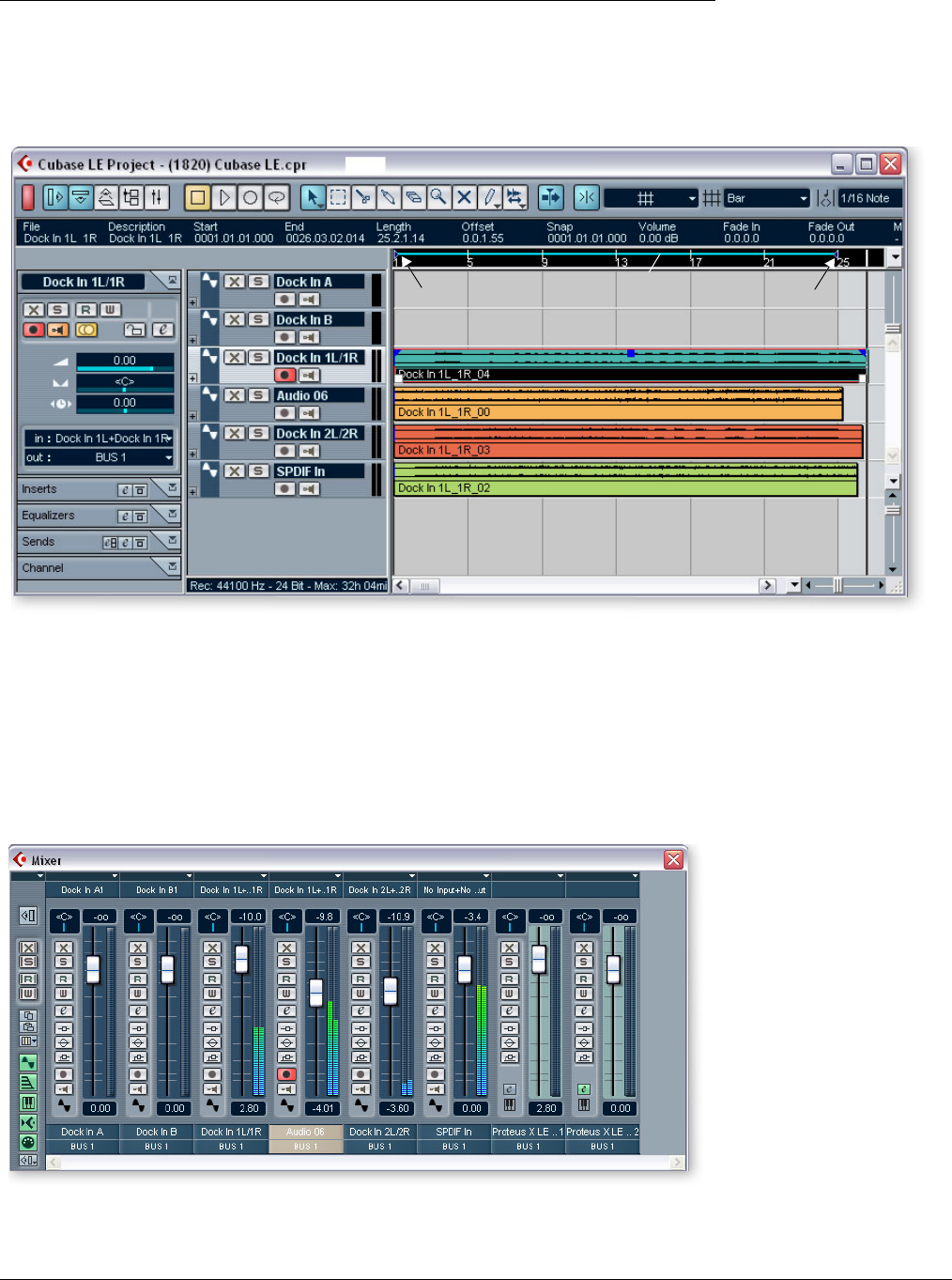The image size is (952, 1280).
Task: Toggle Read automation R in Inspector
Action: click(x=85, y=310)
